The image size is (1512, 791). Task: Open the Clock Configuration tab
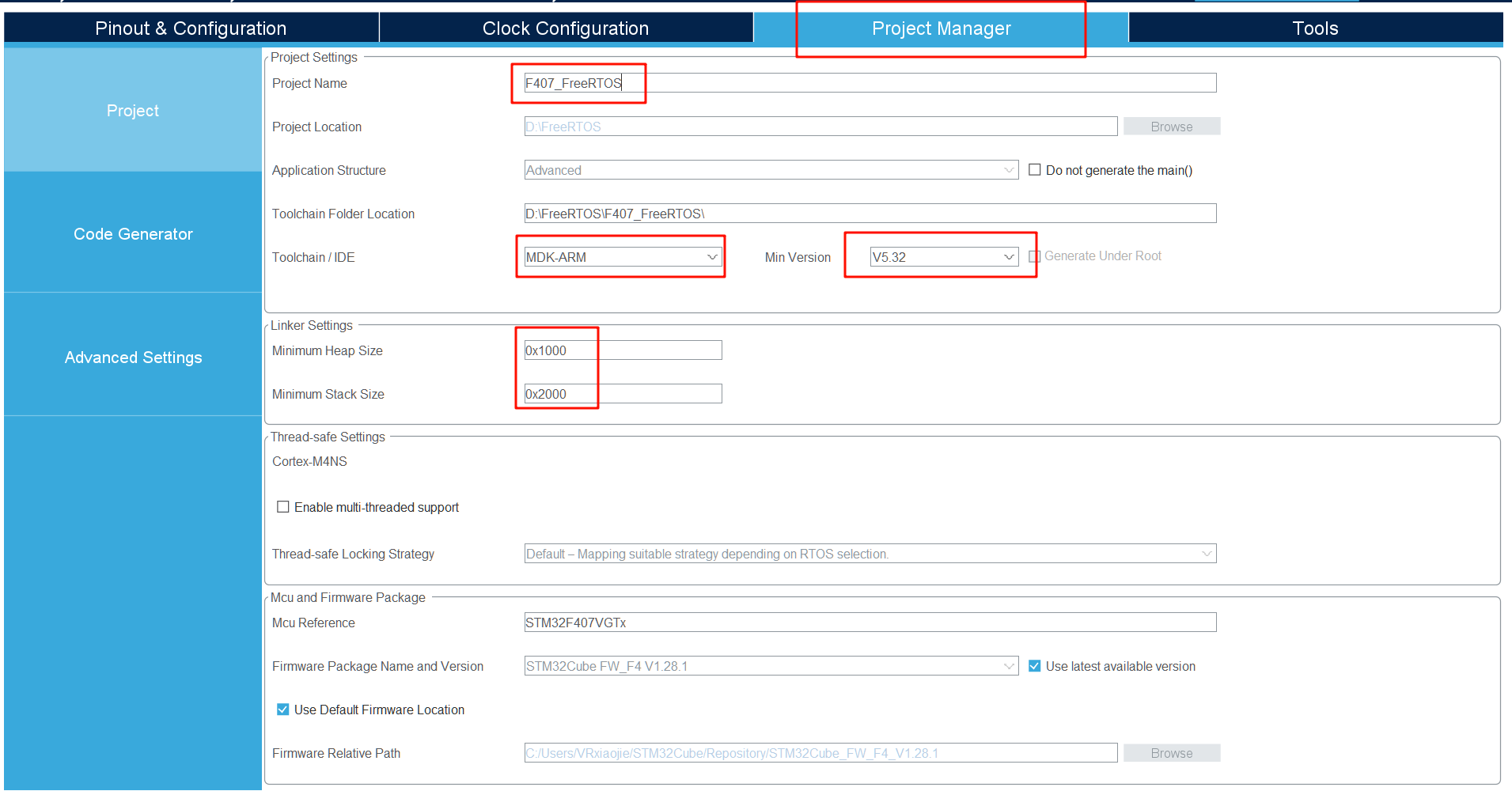click(566, 28)
